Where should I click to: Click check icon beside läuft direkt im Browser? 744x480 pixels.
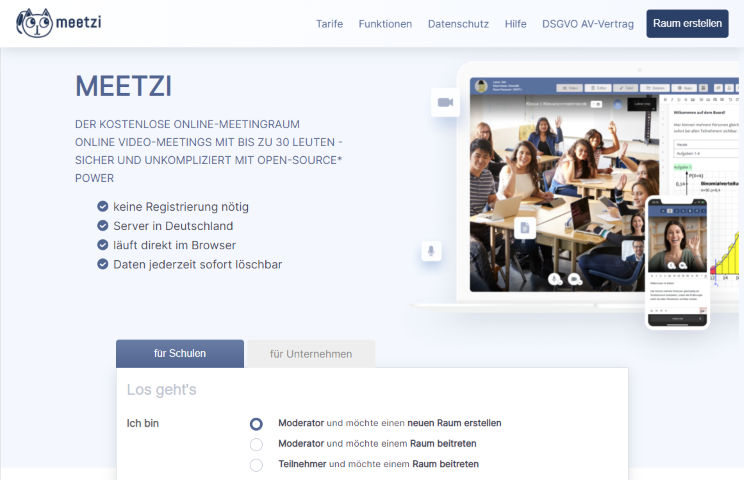pos(102,245)
